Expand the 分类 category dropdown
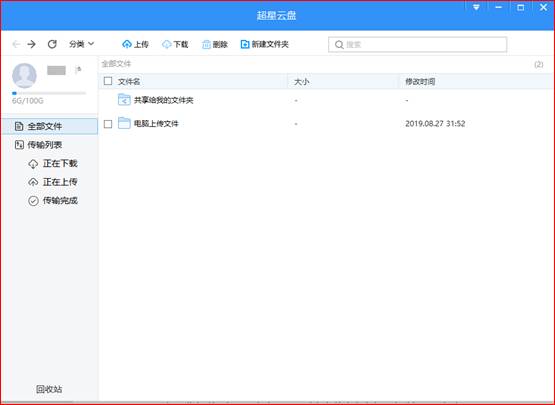The width and height of the screenshot is (555, 405). coord(81,44)
